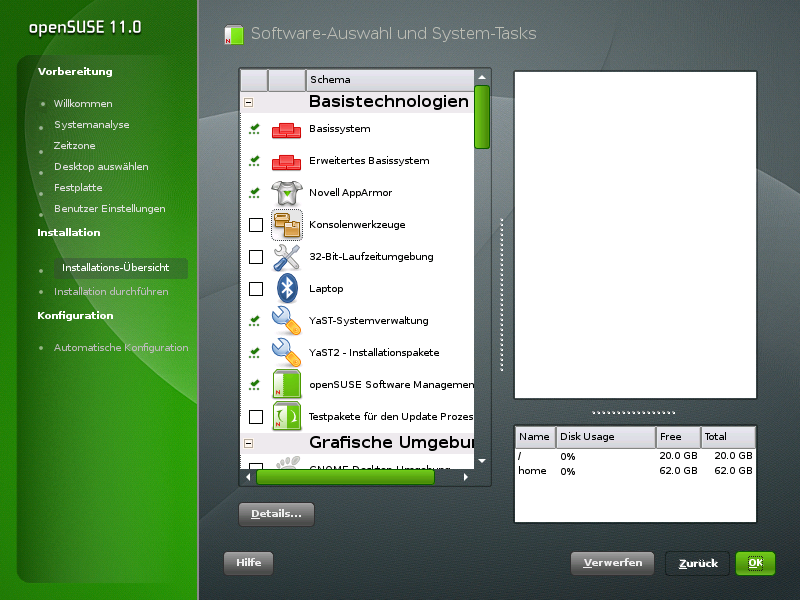Check the Testpakete für den Update checkbox
Viewport: 800px width, 600px height.
pyautogui.click(x=256, y=417)
